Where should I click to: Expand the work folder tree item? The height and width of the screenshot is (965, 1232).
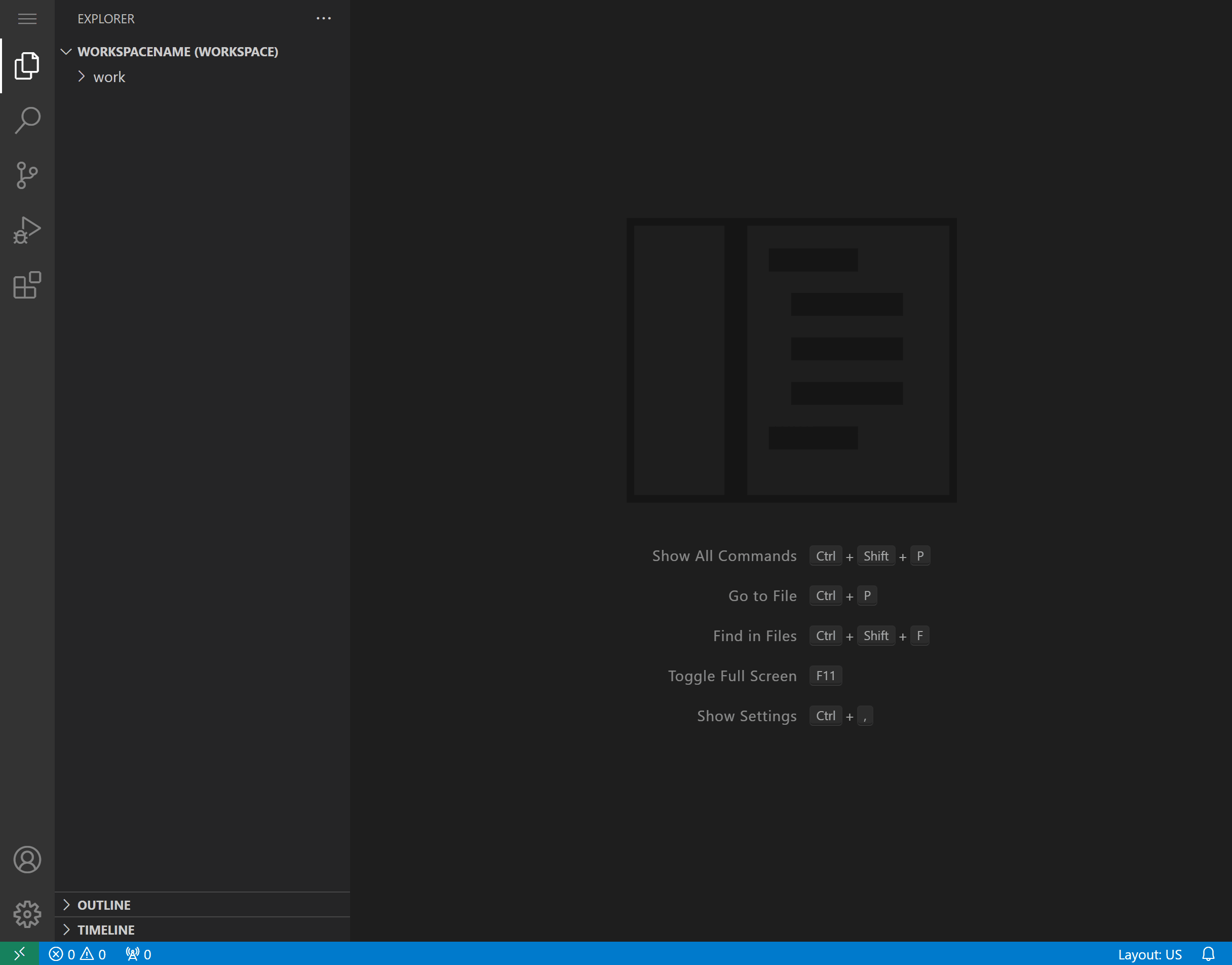pos(81,76)
